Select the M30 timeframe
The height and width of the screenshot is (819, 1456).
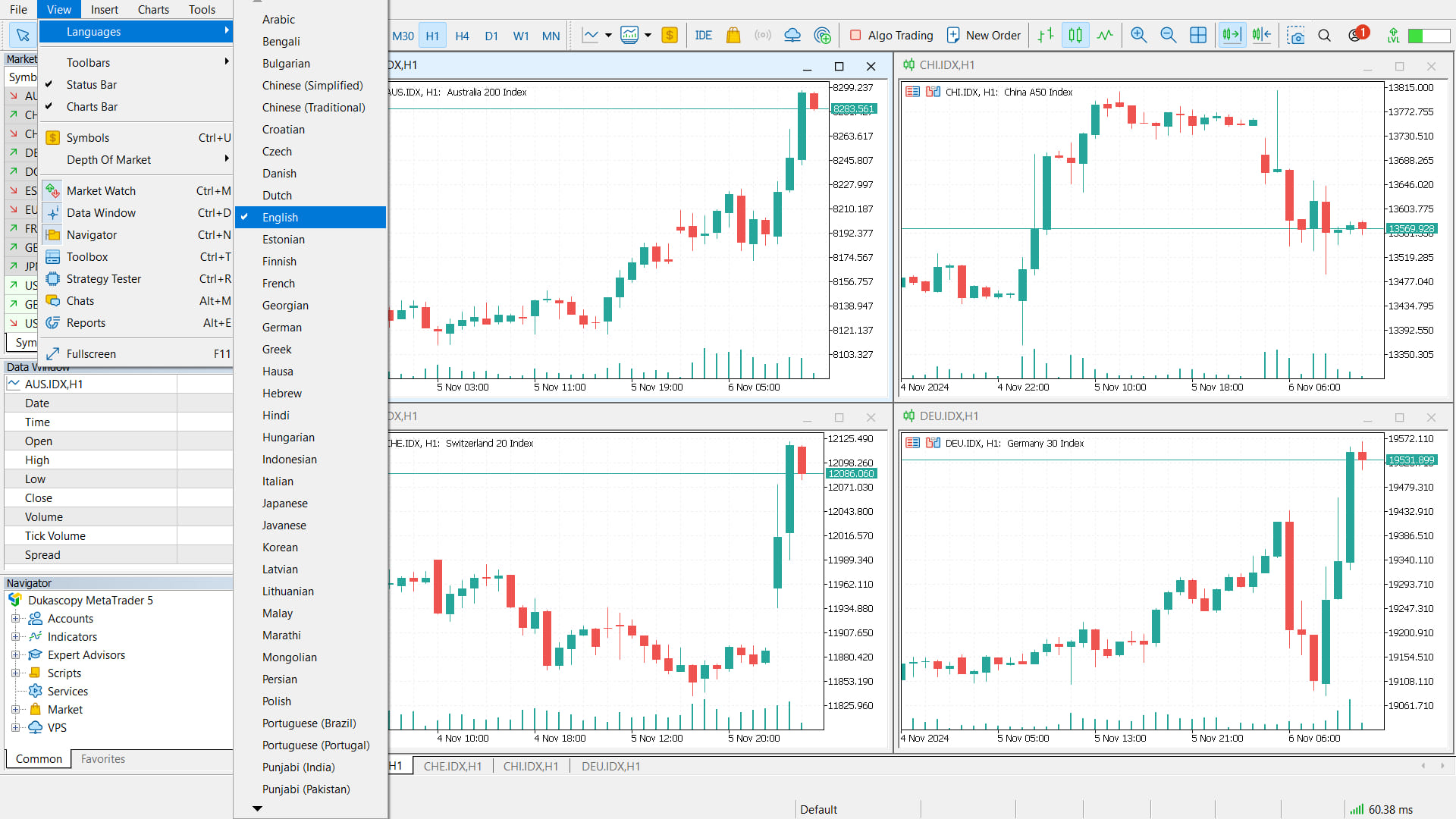(403, 36)
